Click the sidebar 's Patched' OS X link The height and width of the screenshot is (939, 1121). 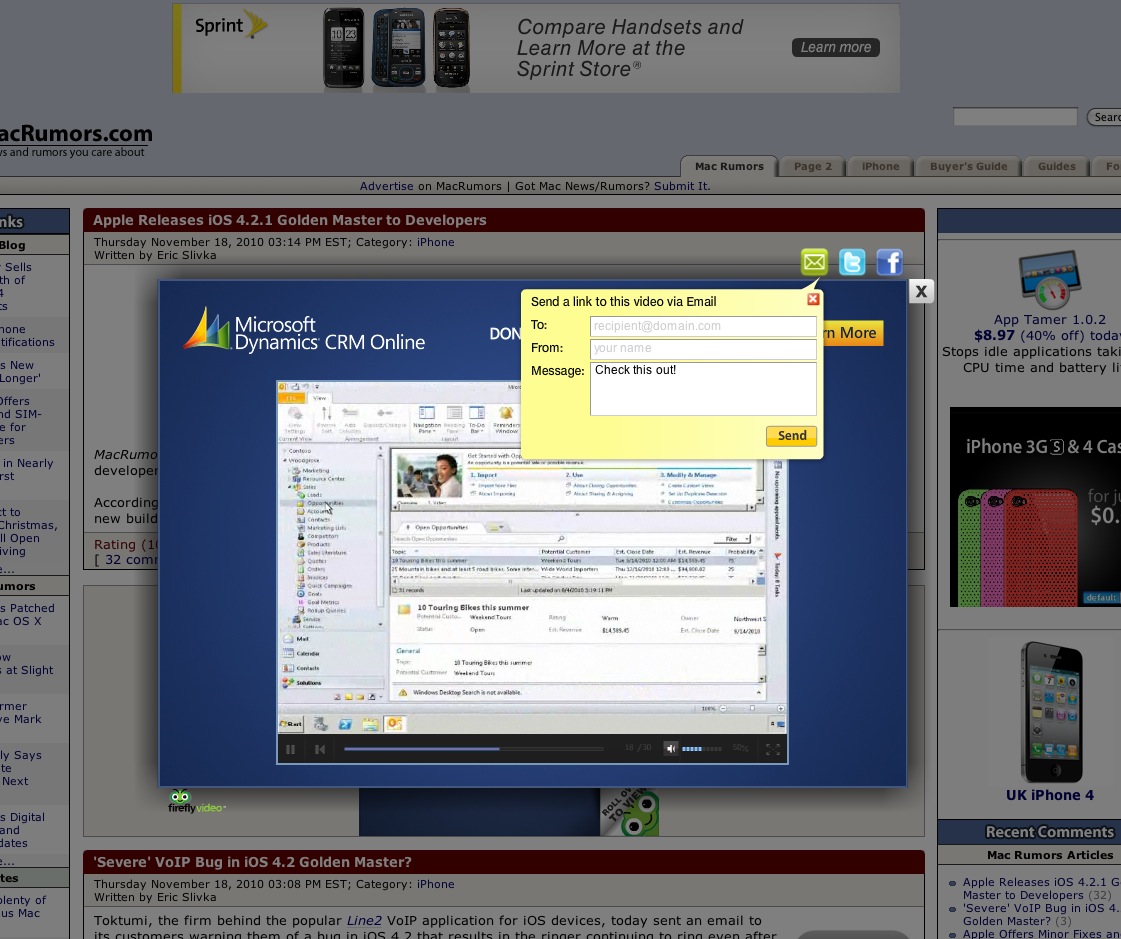[x=27, y=614]
